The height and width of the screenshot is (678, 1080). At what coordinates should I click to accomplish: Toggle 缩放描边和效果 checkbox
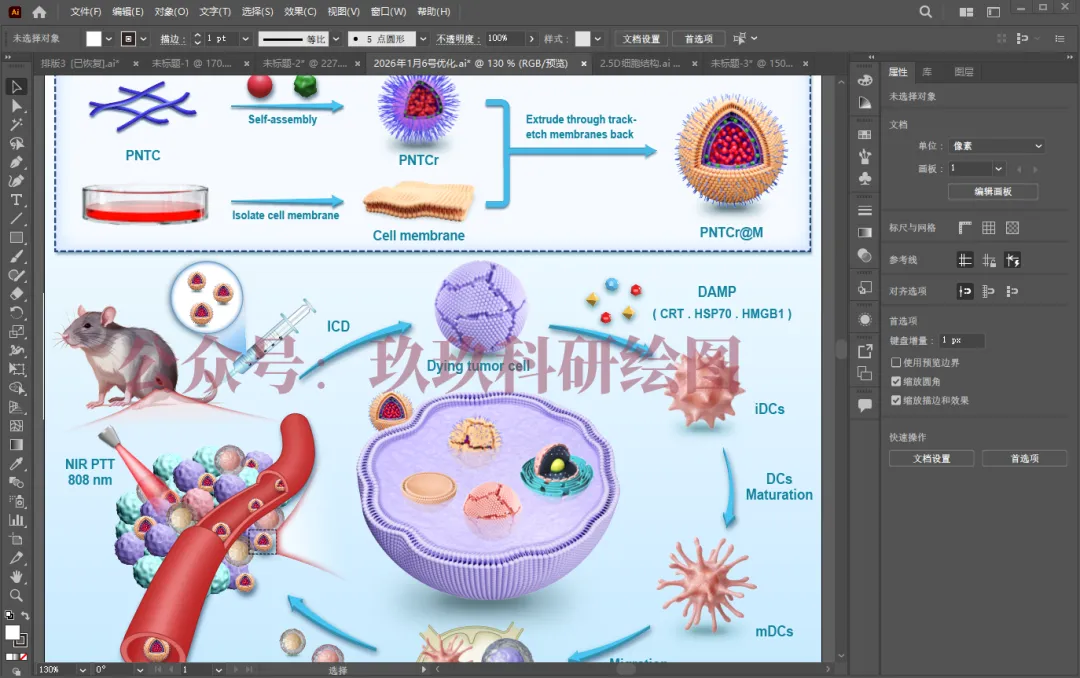coord(896,400)
